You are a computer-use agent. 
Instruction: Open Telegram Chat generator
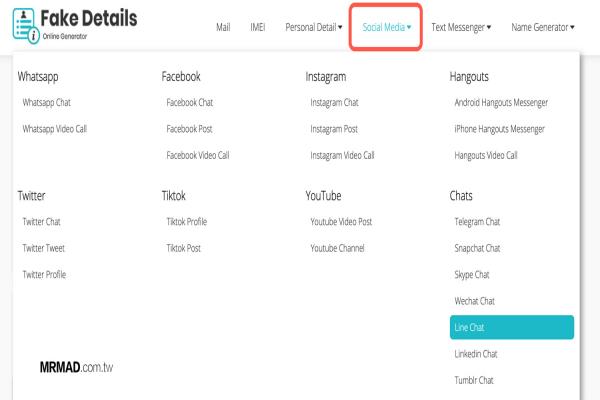[477, 222]
